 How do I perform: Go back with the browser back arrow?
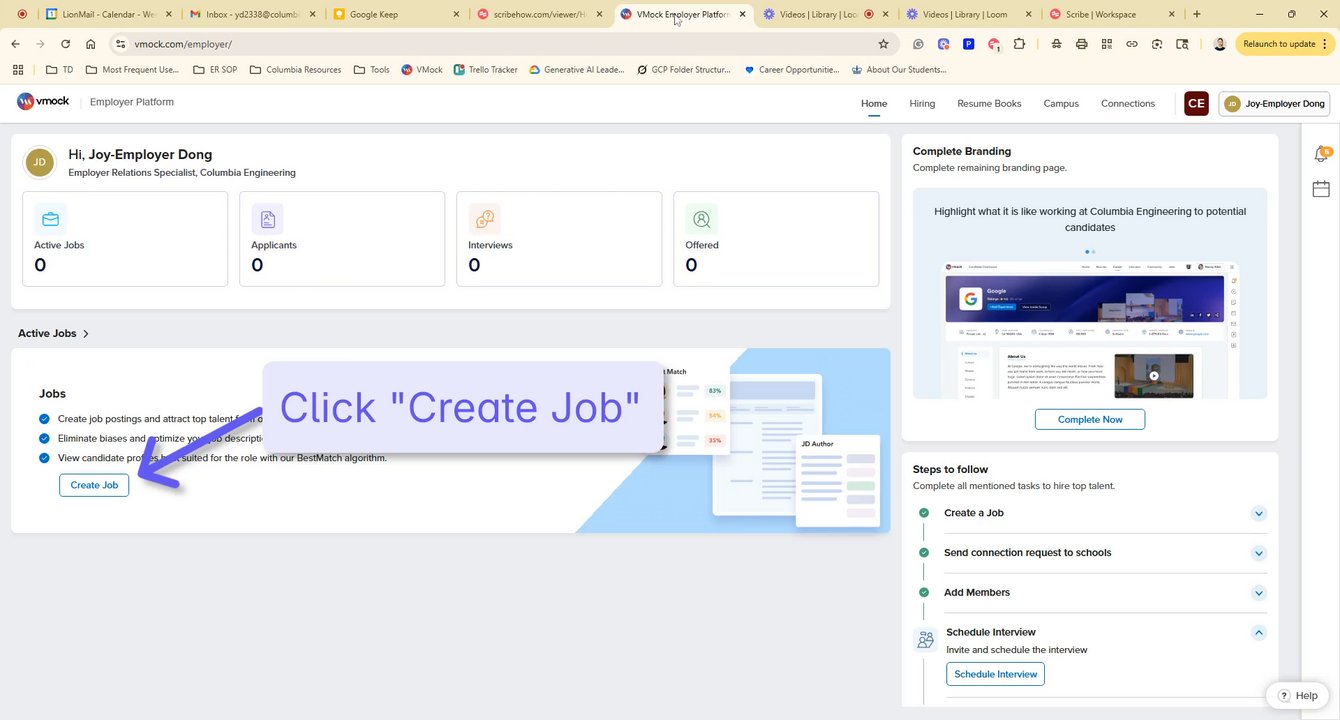[15, 44]
